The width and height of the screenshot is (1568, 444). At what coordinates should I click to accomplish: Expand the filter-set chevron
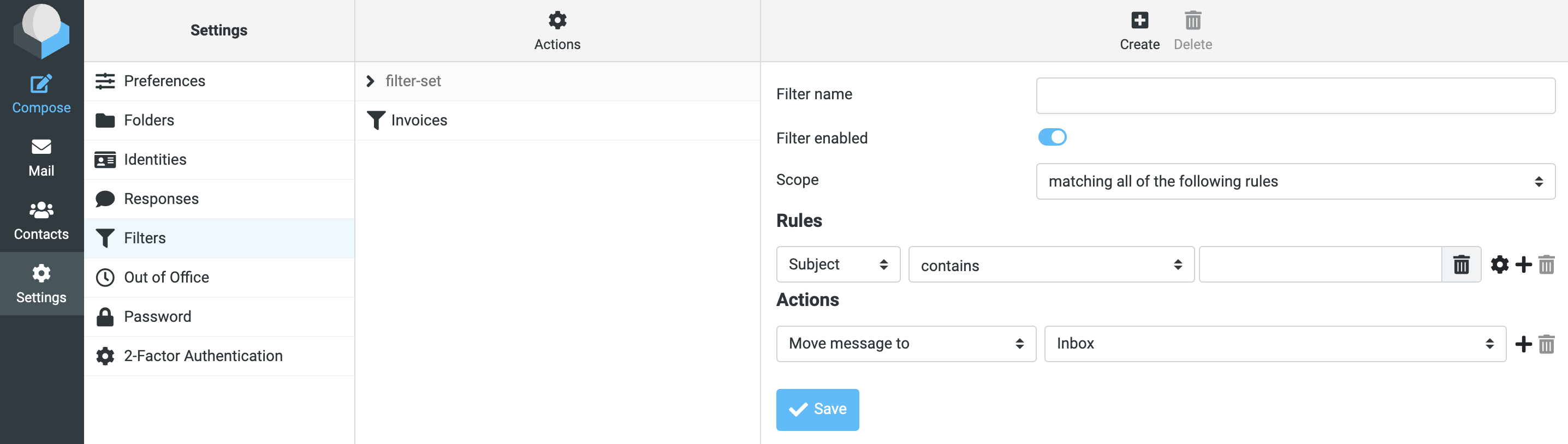click(370, 81)
